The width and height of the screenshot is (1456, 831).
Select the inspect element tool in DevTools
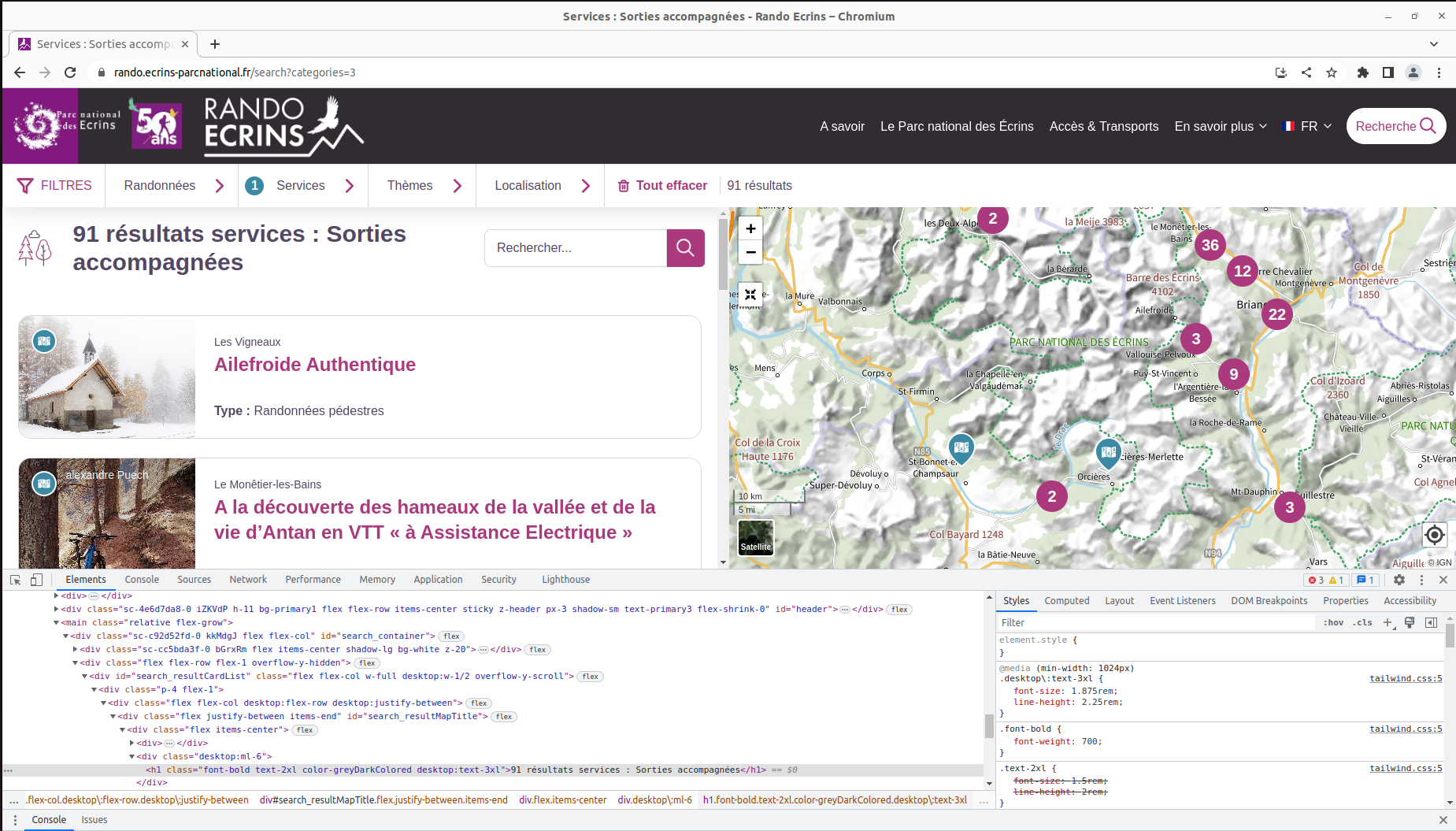point(13,579)
